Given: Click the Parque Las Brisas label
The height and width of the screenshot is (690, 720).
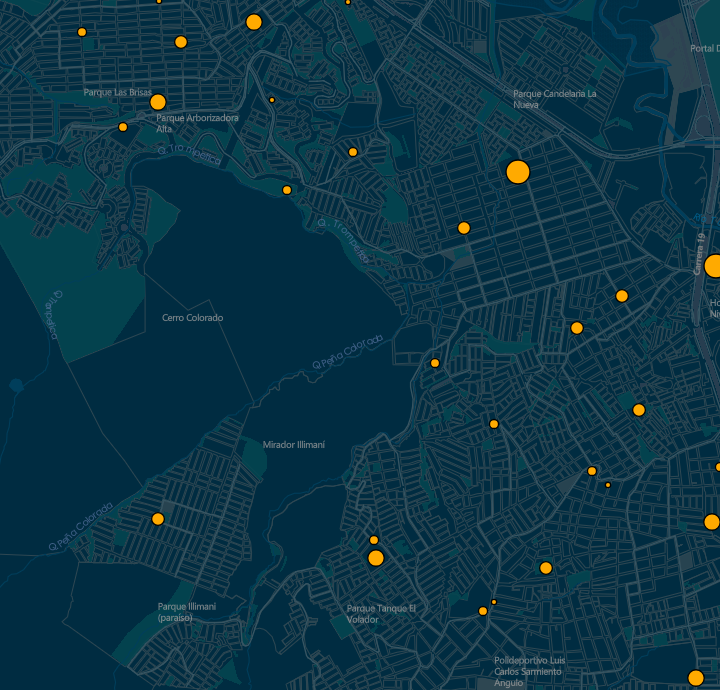Looking at the screenshot, I should point(117,92).
